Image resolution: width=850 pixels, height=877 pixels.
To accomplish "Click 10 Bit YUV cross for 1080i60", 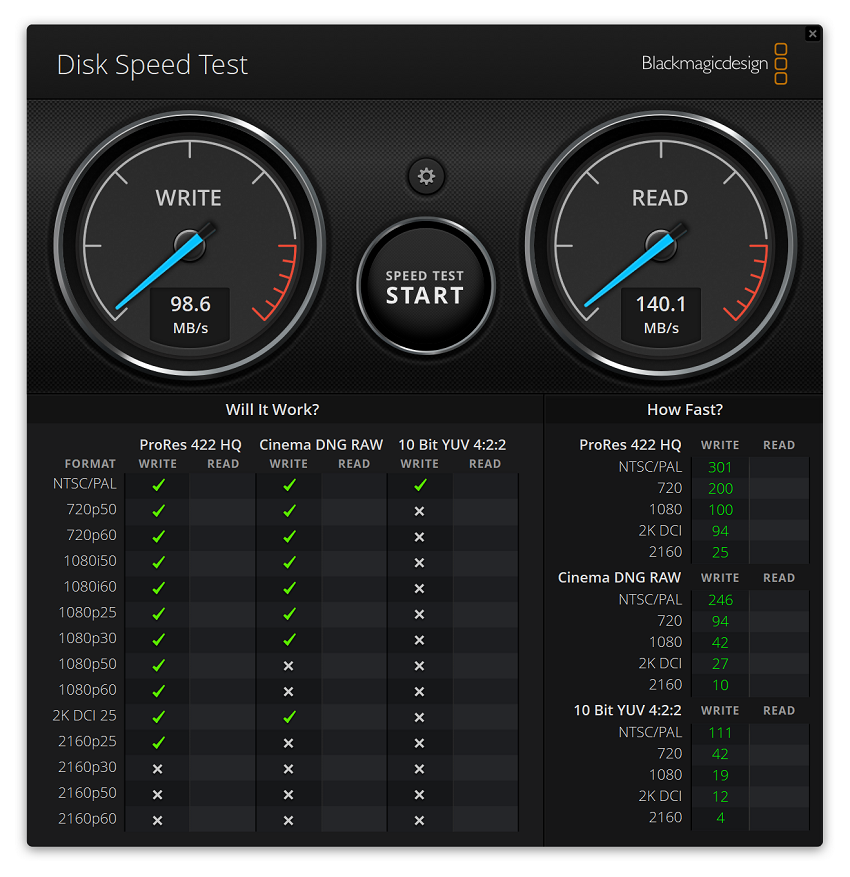I will tap(419, 588).
